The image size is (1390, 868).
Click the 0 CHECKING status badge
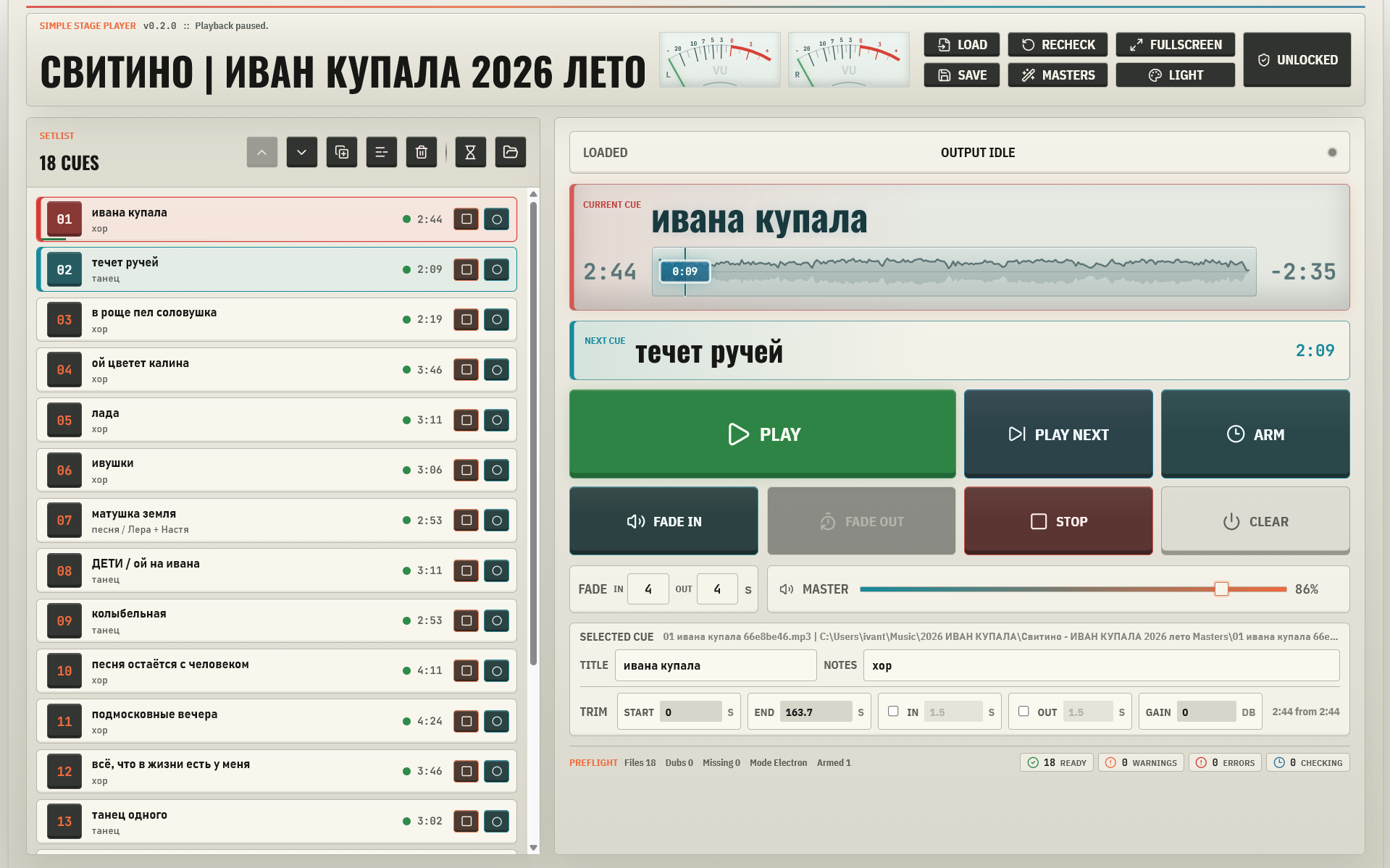[x=1308, y=762]
